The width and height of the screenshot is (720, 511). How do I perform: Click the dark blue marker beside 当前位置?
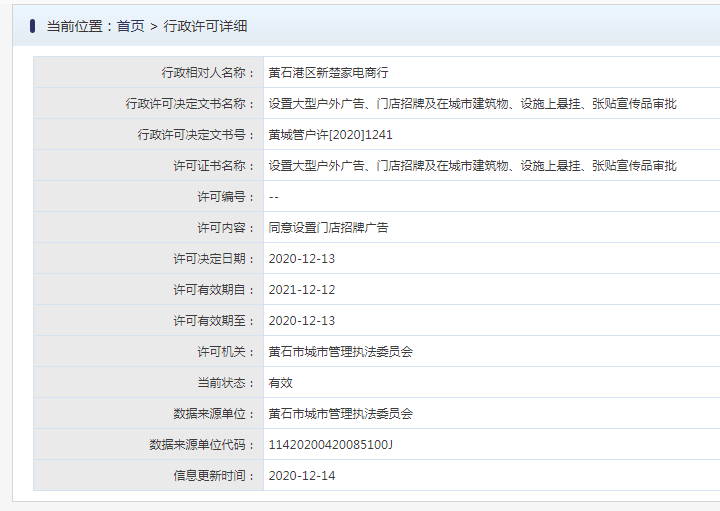click(x=32, y=26)
